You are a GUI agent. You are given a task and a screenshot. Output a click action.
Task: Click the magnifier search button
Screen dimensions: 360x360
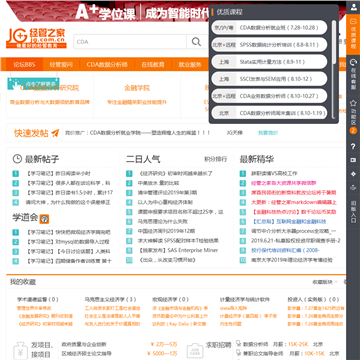(x=196, y=42)
